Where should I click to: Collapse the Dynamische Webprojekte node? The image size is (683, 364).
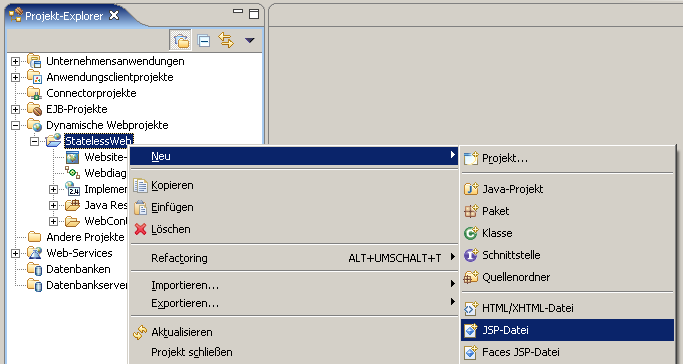[x=15, y=125]
